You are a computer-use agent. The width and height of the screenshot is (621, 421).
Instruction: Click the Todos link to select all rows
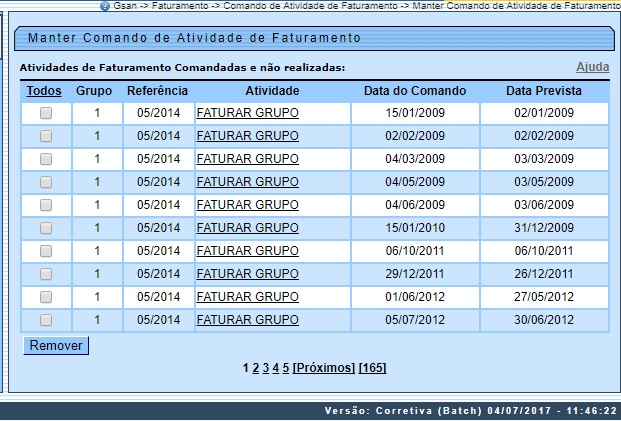pos(44,91)
